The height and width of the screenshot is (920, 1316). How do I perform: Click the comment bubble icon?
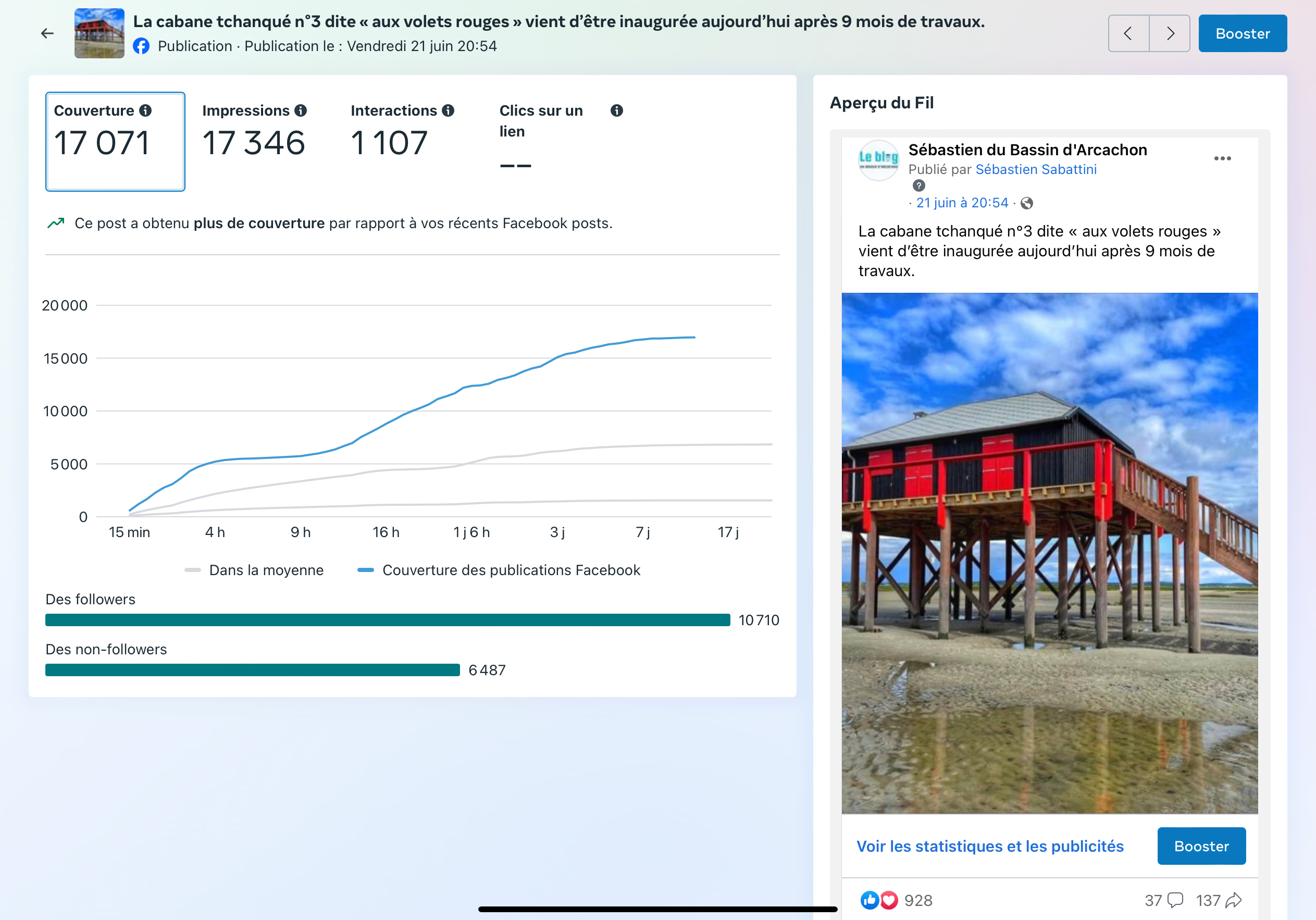tap(1175, 900)
